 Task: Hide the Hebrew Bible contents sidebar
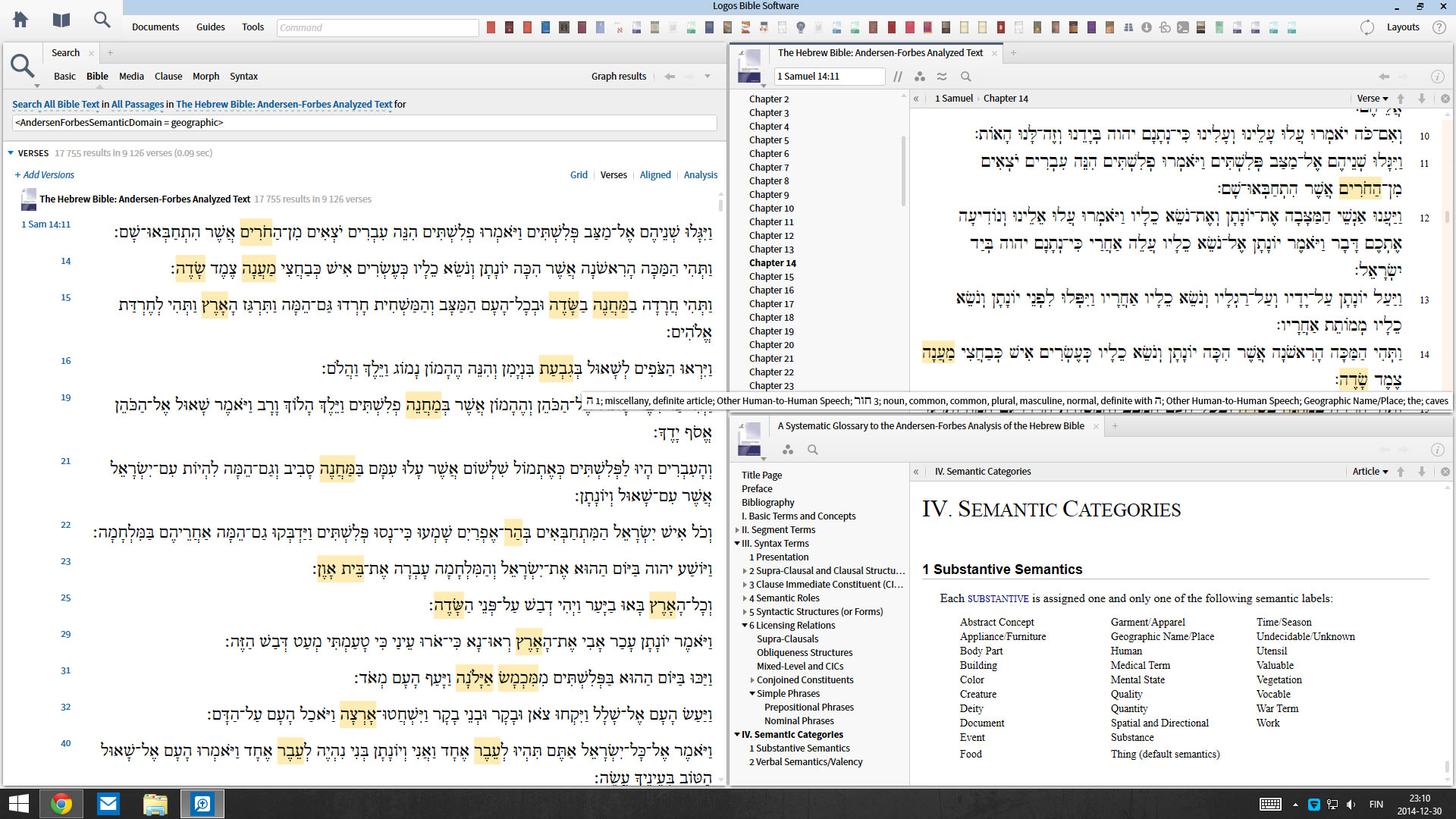pyautogui.click(x=916, y=99)
